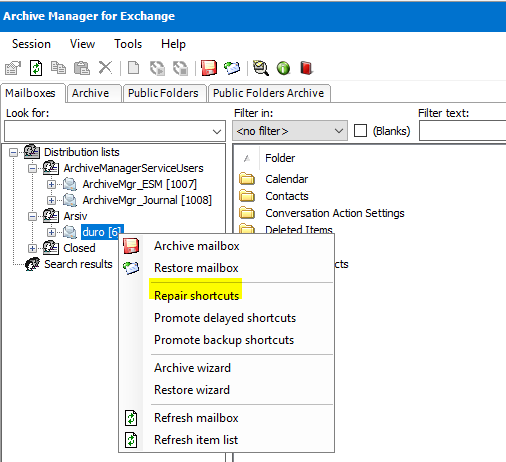Click the Conversation Action Settings folder icon
Screen dimensions: 506x462
(247, 213)
